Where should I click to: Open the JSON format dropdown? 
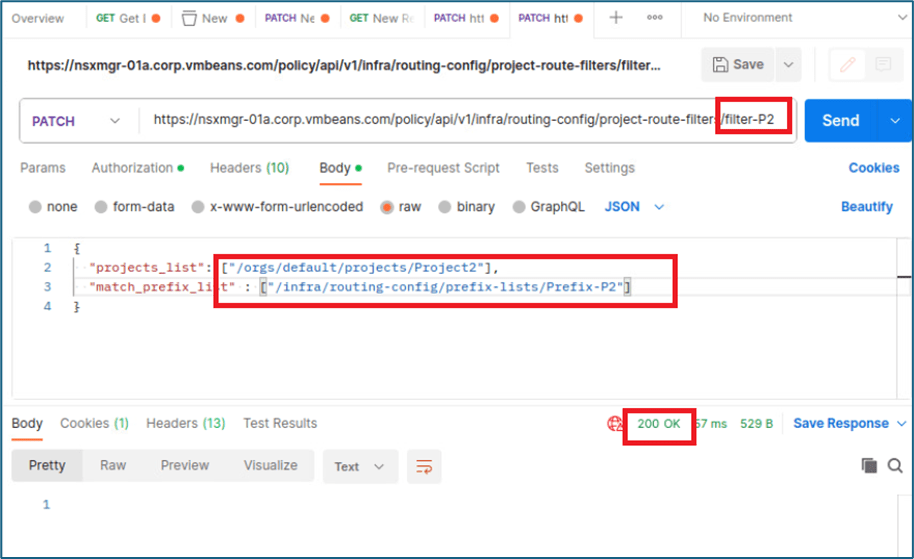(634, 207)
